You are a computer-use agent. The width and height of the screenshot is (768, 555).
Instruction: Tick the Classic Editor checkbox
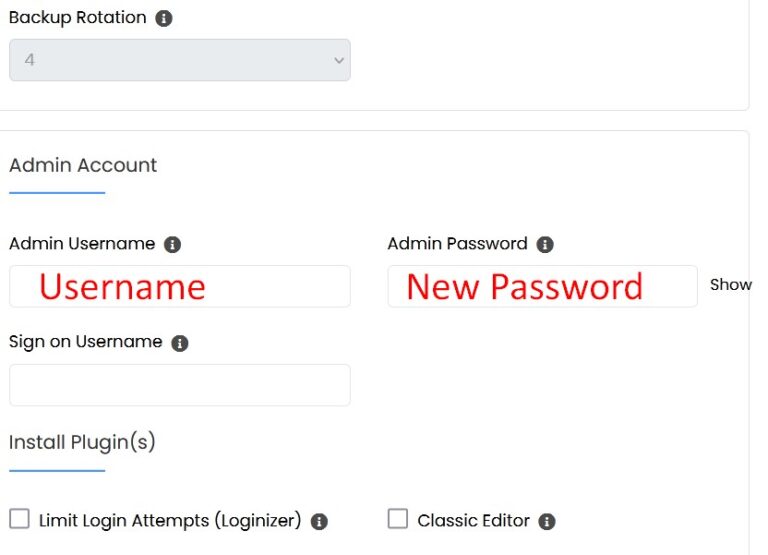click(398, 518)
